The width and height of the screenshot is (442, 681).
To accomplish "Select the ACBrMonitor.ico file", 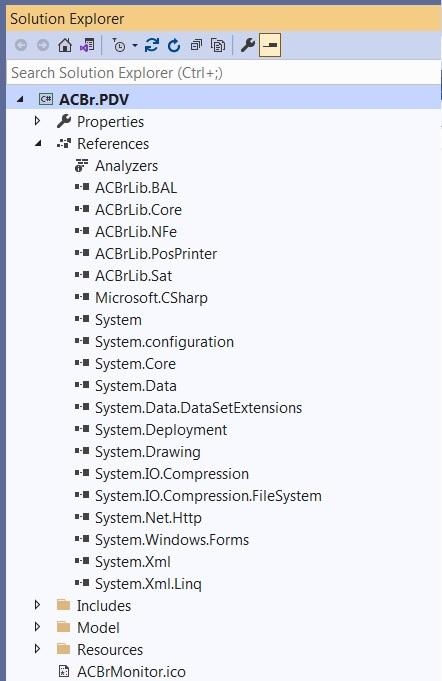I will tap(131, 671).
